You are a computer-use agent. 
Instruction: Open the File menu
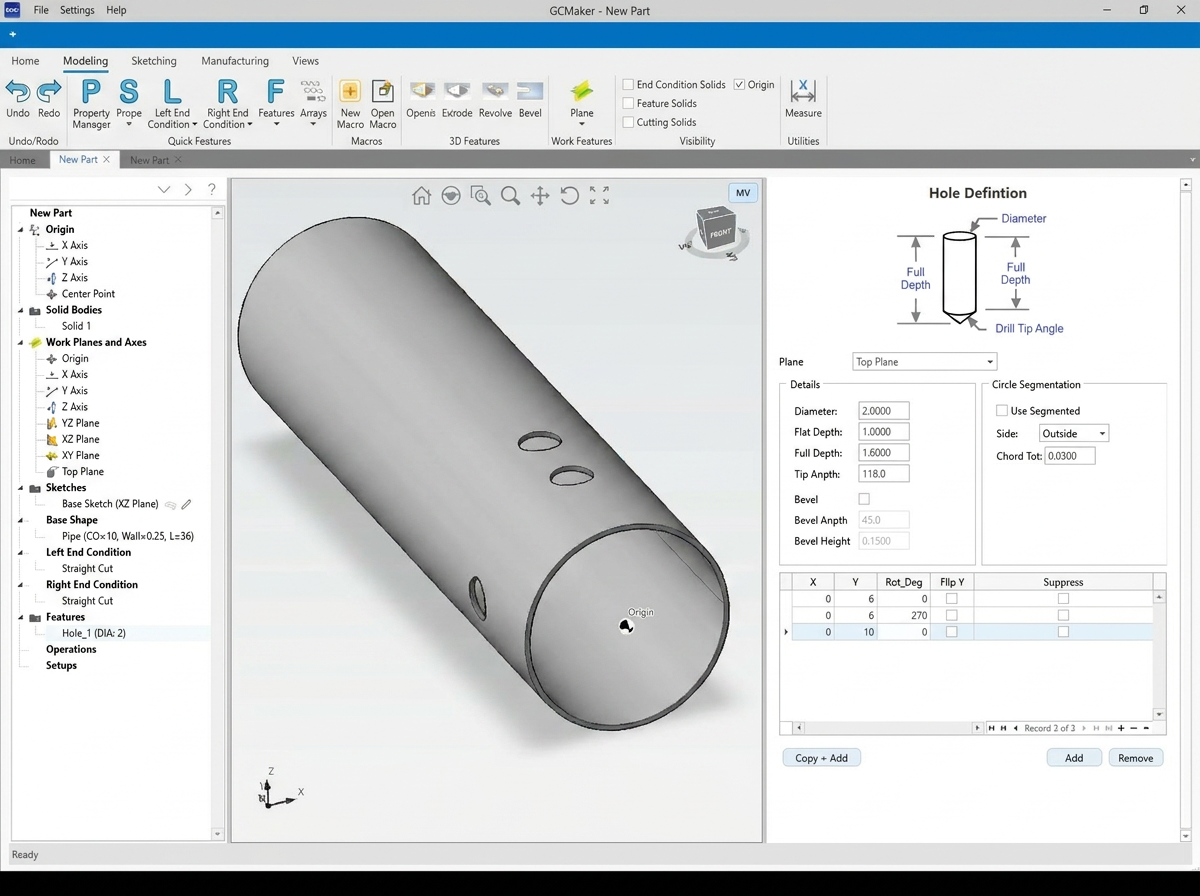tap(41, 10)
